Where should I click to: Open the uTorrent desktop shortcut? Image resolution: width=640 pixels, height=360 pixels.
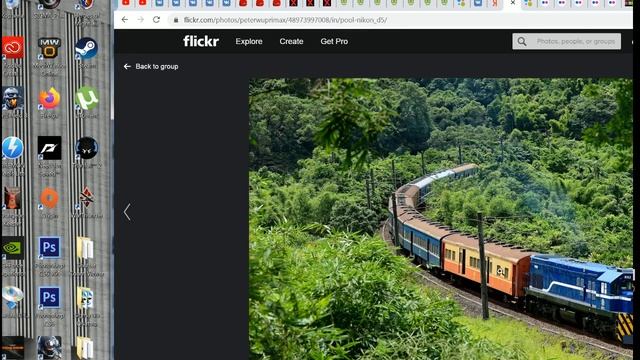[87, 98]
